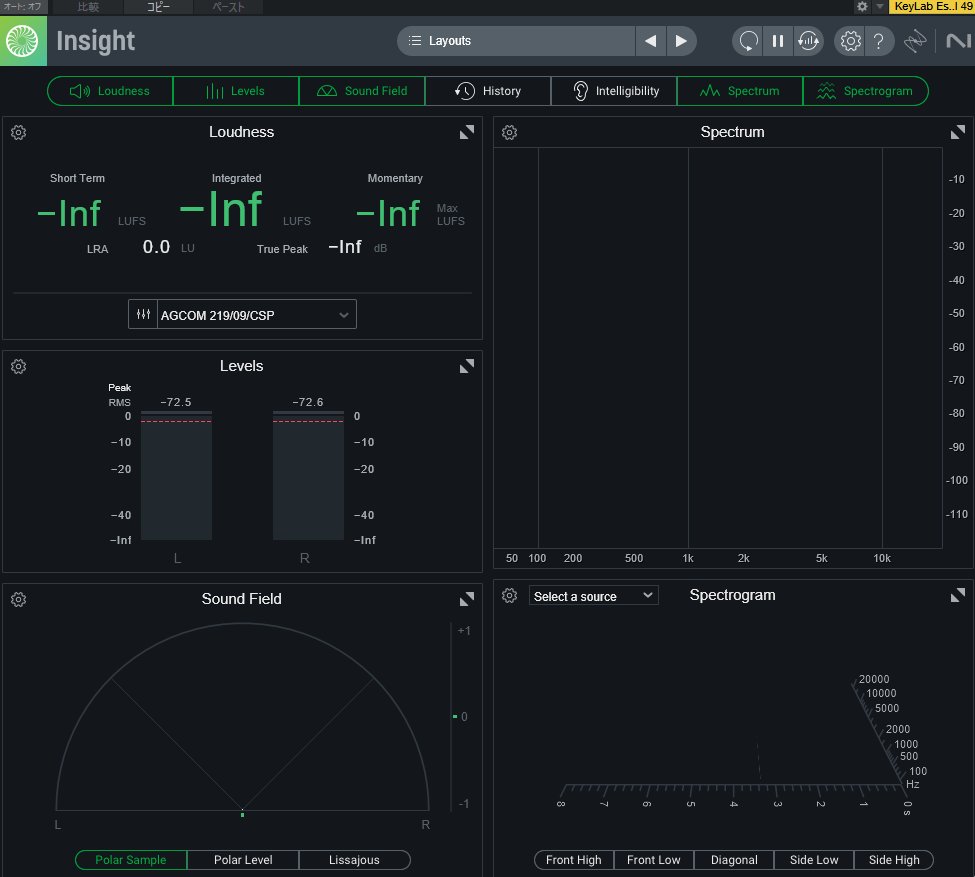
Task: Expand the Levels panel to full view
Action: [x=466, y=366]
